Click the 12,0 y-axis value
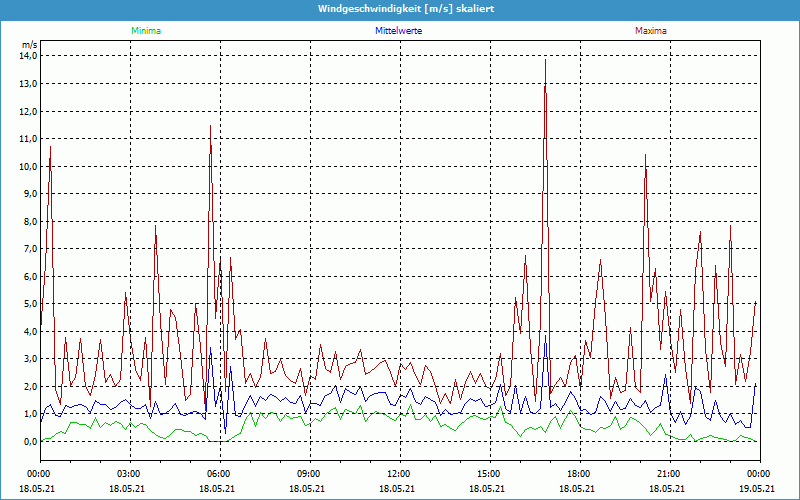 coord(28,111)
